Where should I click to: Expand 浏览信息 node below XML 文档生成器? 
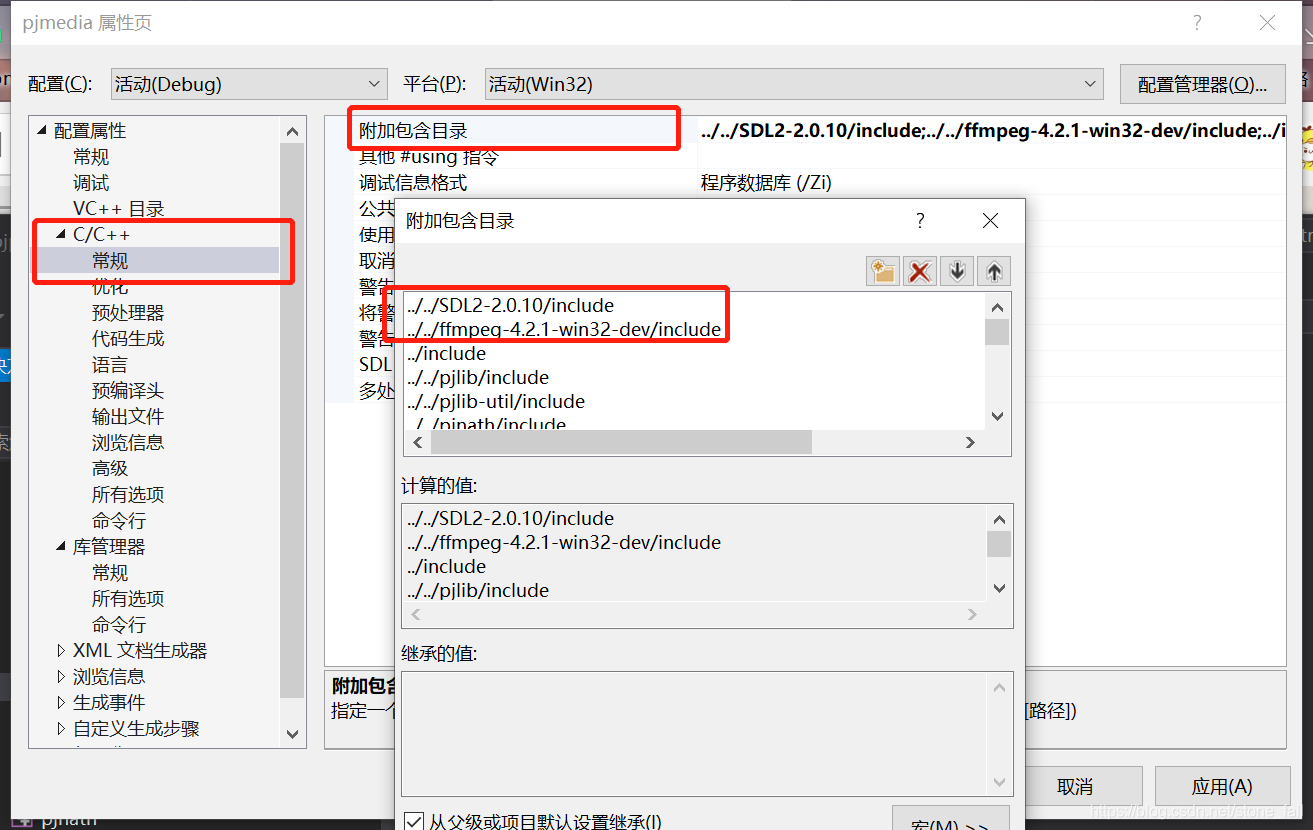tap(61, 677)
